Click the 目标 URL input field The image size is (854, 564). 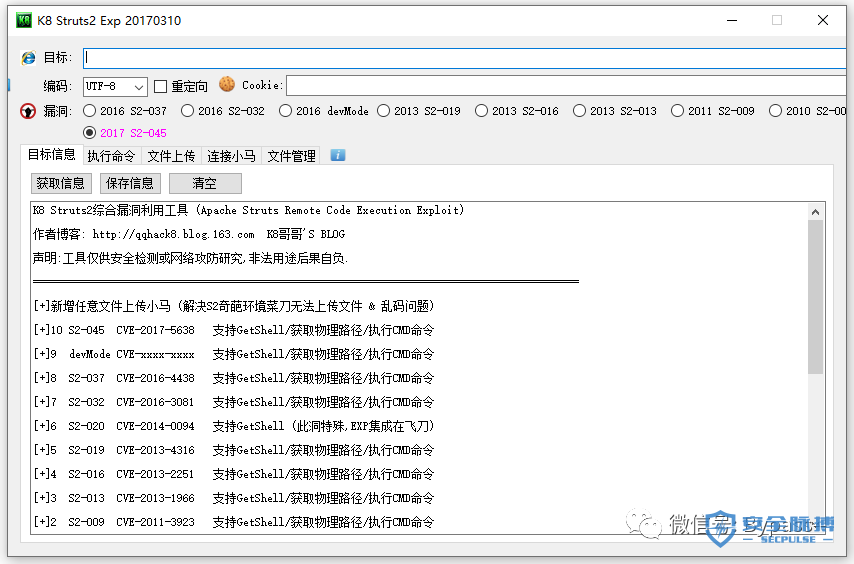click(x=465, y=58)
